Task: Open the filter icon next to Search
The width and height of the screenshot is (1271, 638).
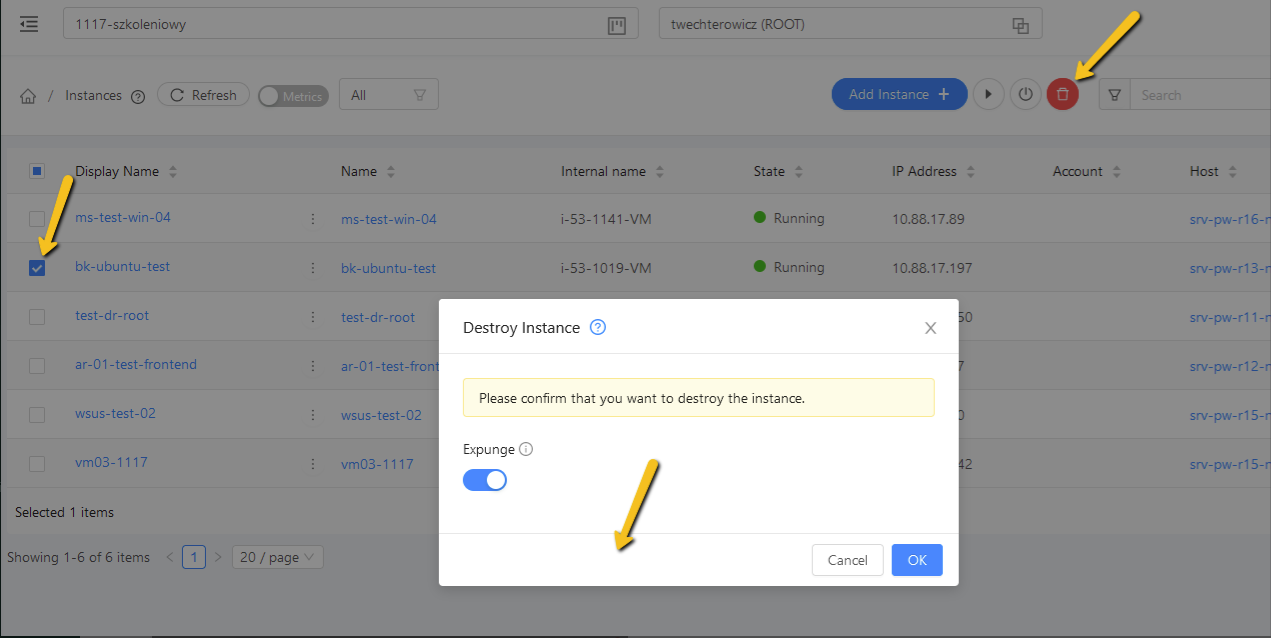Action: click(1114, 93)
